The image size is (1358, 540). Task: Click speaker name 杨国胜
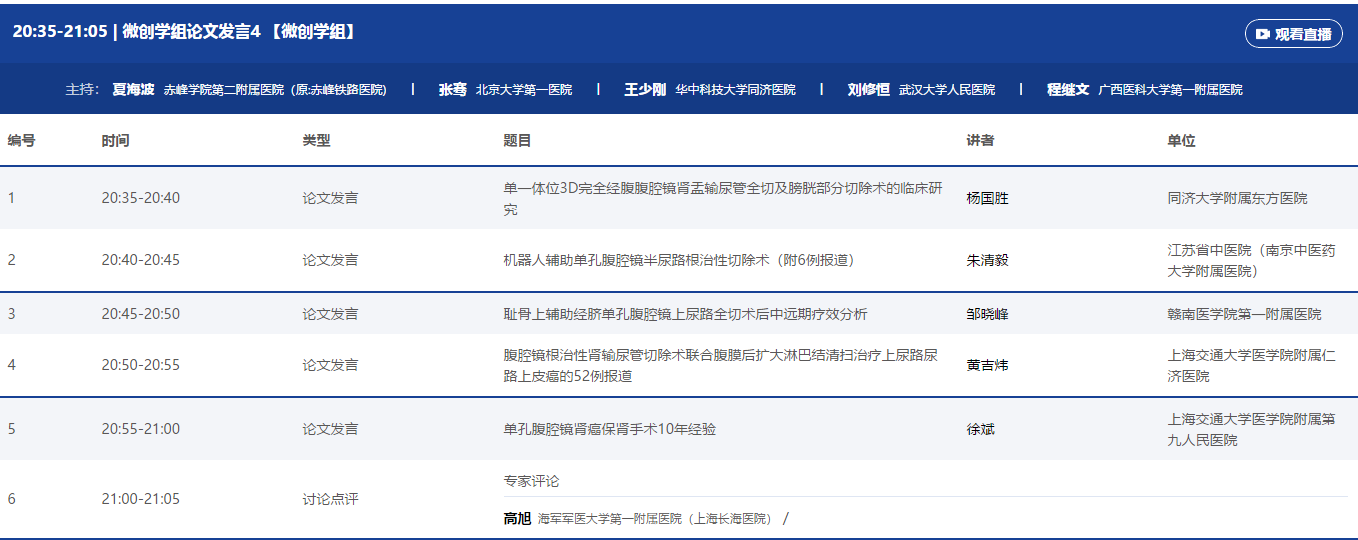point(987,198)
